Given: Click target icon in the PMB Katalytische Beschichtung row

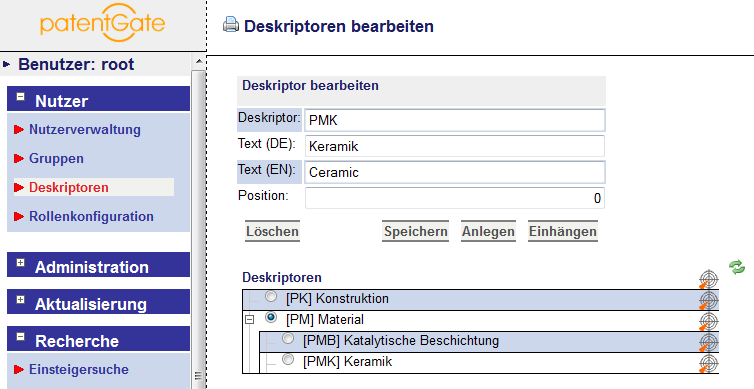Looking at the screenshot, I should (708, 342).
